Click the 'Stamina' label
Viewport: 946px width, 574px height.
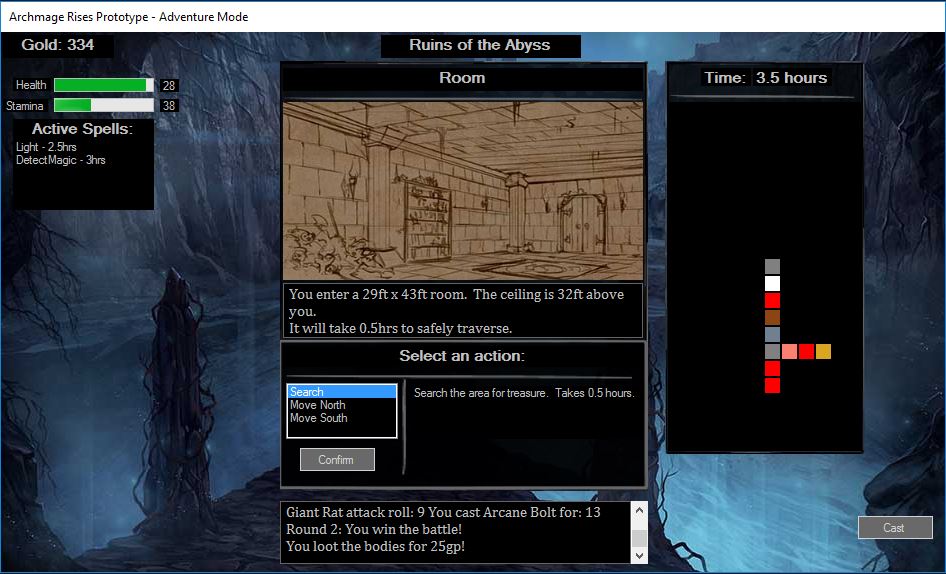pos(25,106)
